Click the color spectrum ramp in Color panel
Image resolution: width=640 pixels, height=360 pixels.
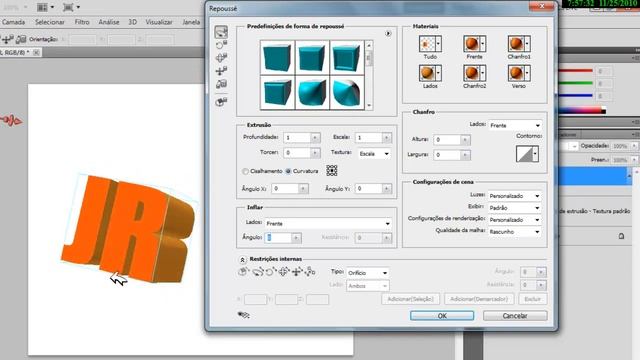coord(582,111)
